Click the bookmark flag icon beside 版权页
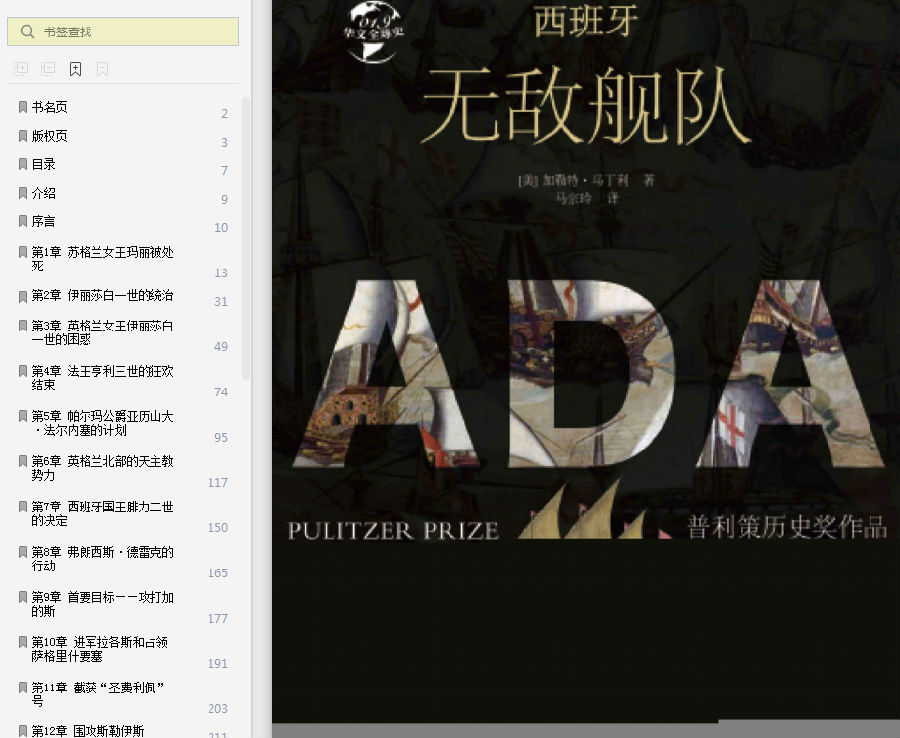 [x=23, y=136]
